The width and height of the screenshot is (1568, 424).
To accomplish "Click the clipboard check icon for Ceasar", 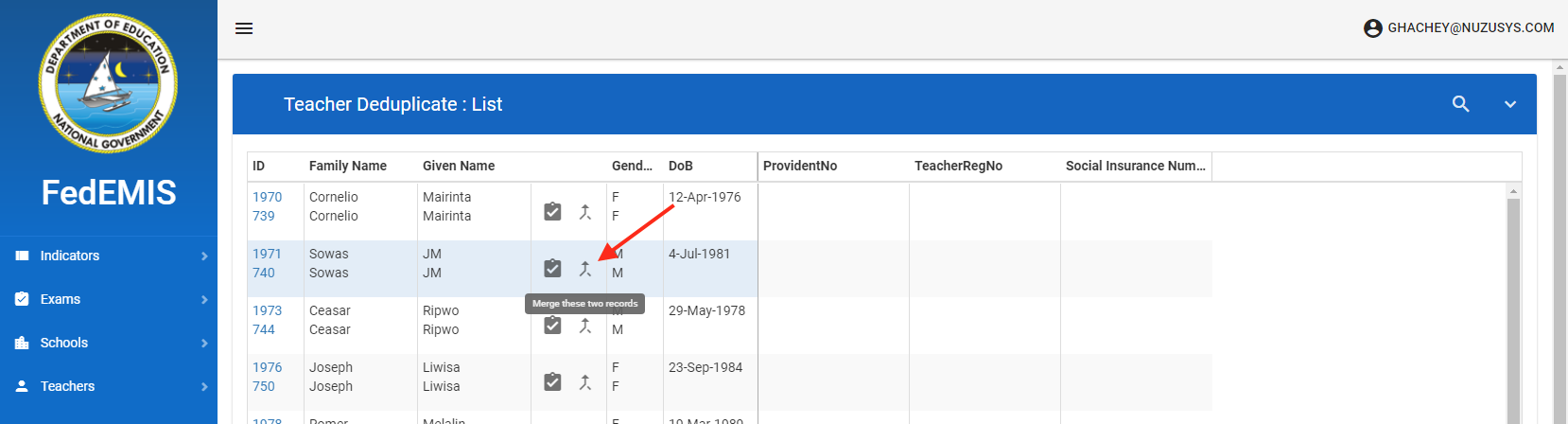I will pos(553,327).
